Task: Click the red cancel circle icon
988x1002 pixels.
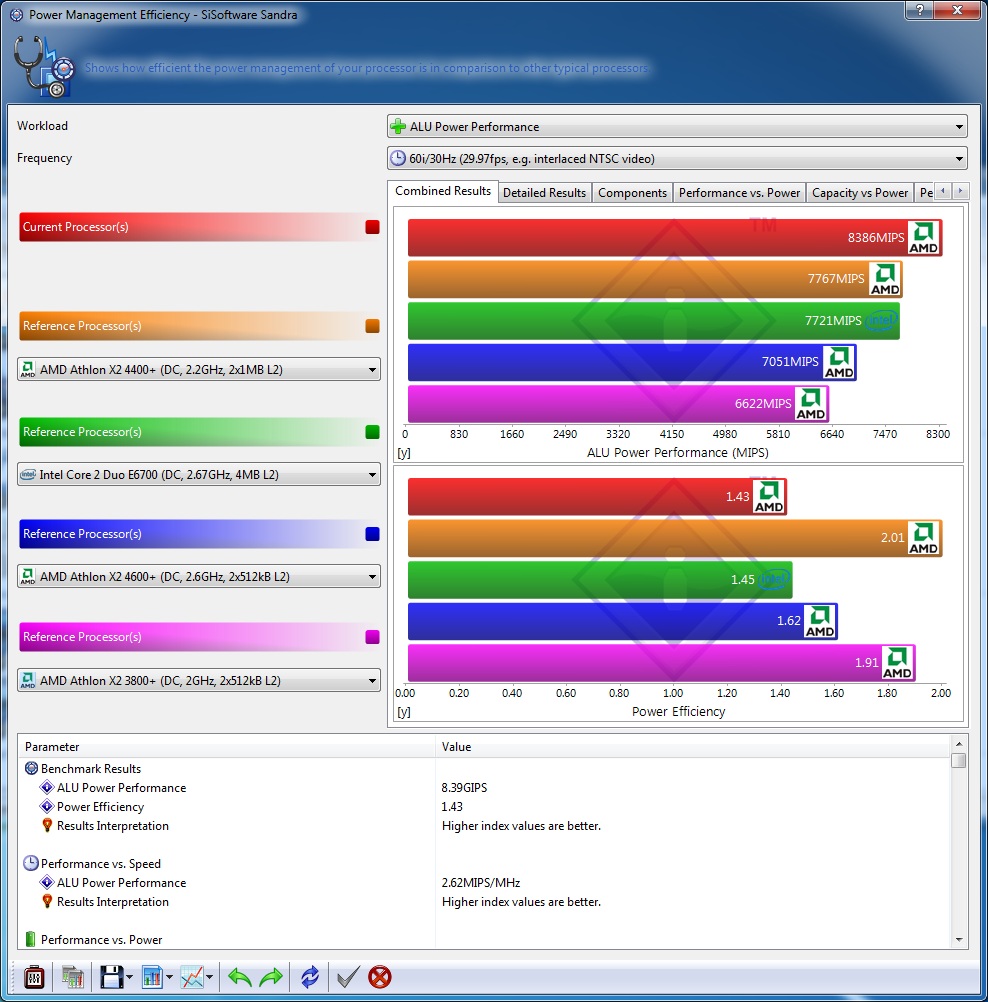Action: coord(380,977)
